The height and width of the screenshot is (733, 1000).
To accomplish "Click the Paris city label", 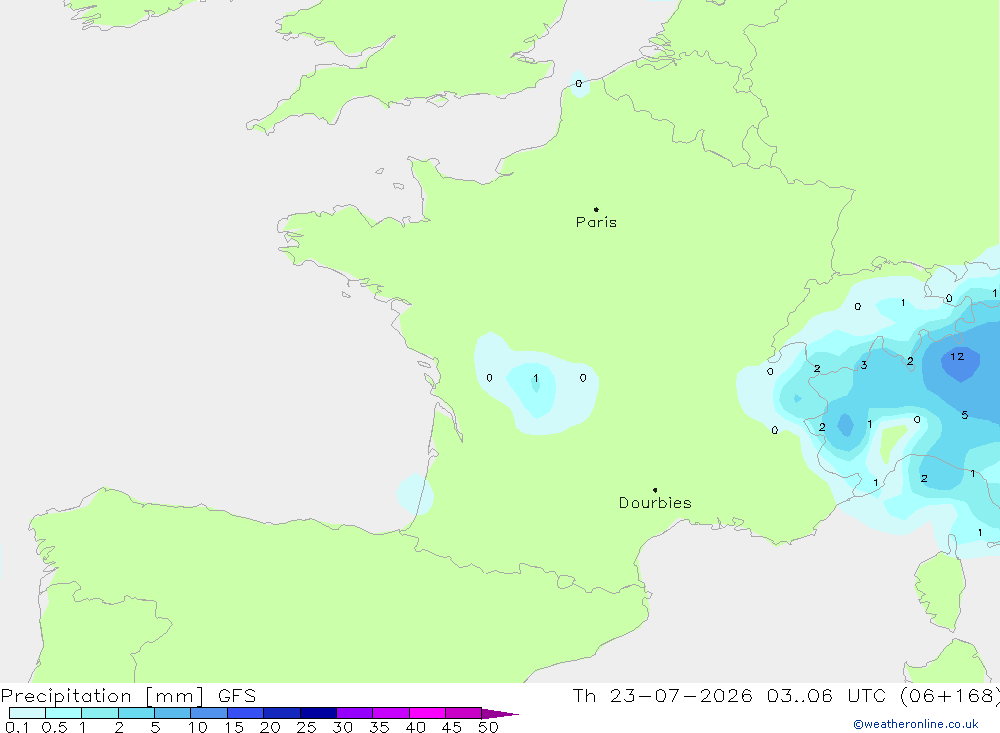I will click(596, 222).
